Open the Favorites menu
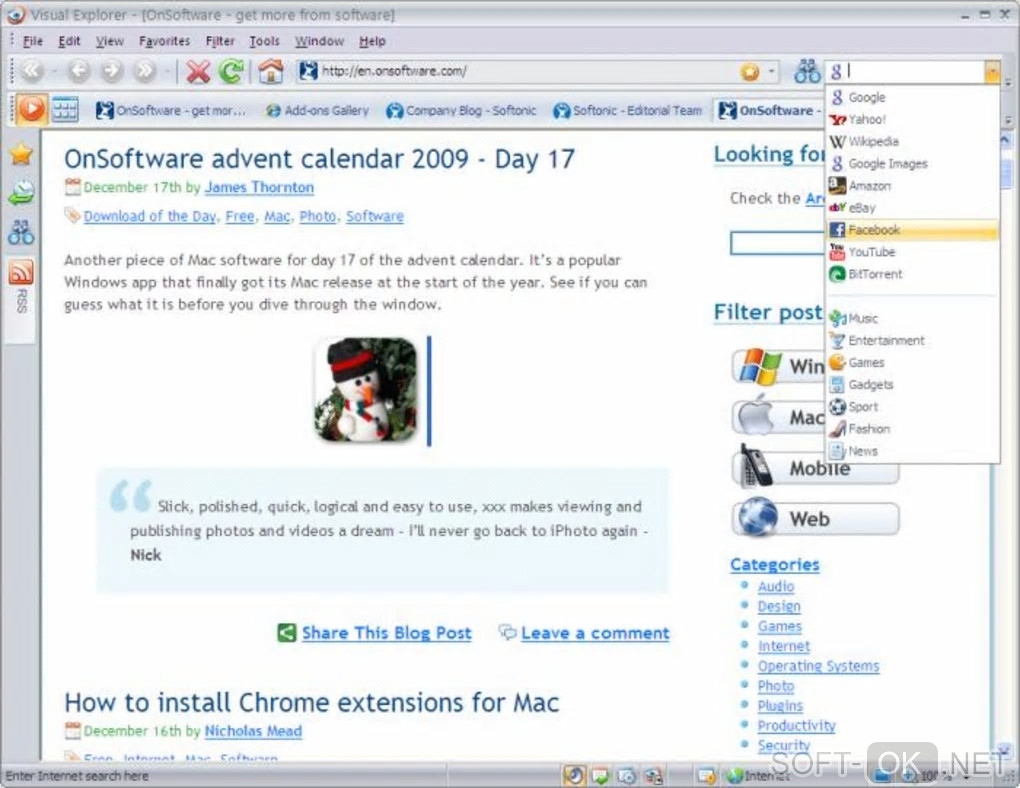1020x788 pixels. tap(165, 41)
